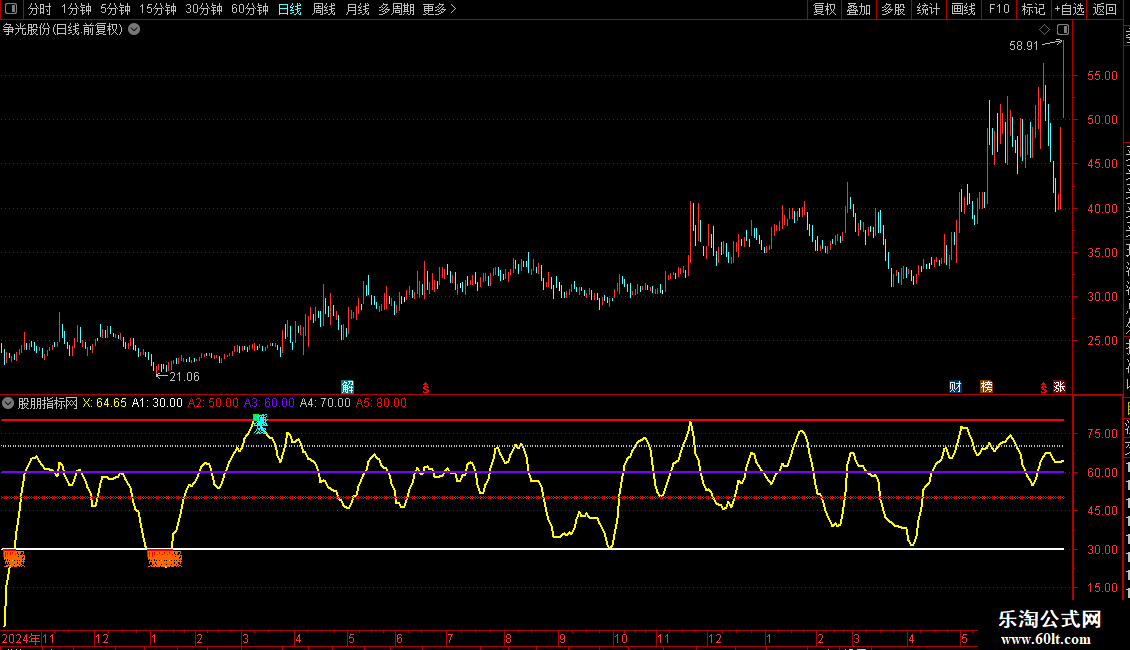Screen dimensions: 1130x650
Task: Switch to 周线 weekly chart
Action: [324, 9]
